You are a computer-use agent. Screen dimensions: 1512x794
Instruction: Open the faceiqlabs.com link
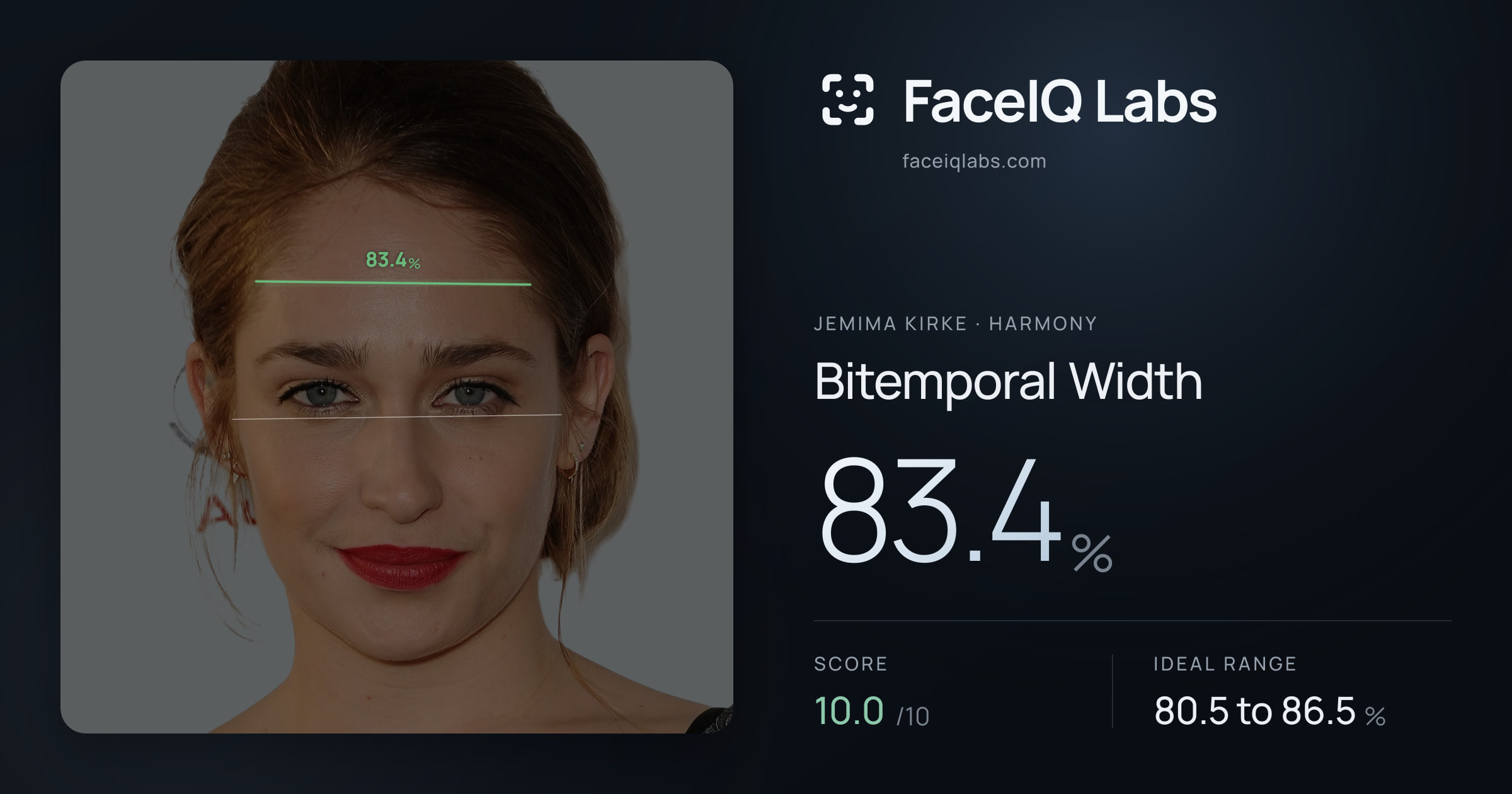(974, 161)
